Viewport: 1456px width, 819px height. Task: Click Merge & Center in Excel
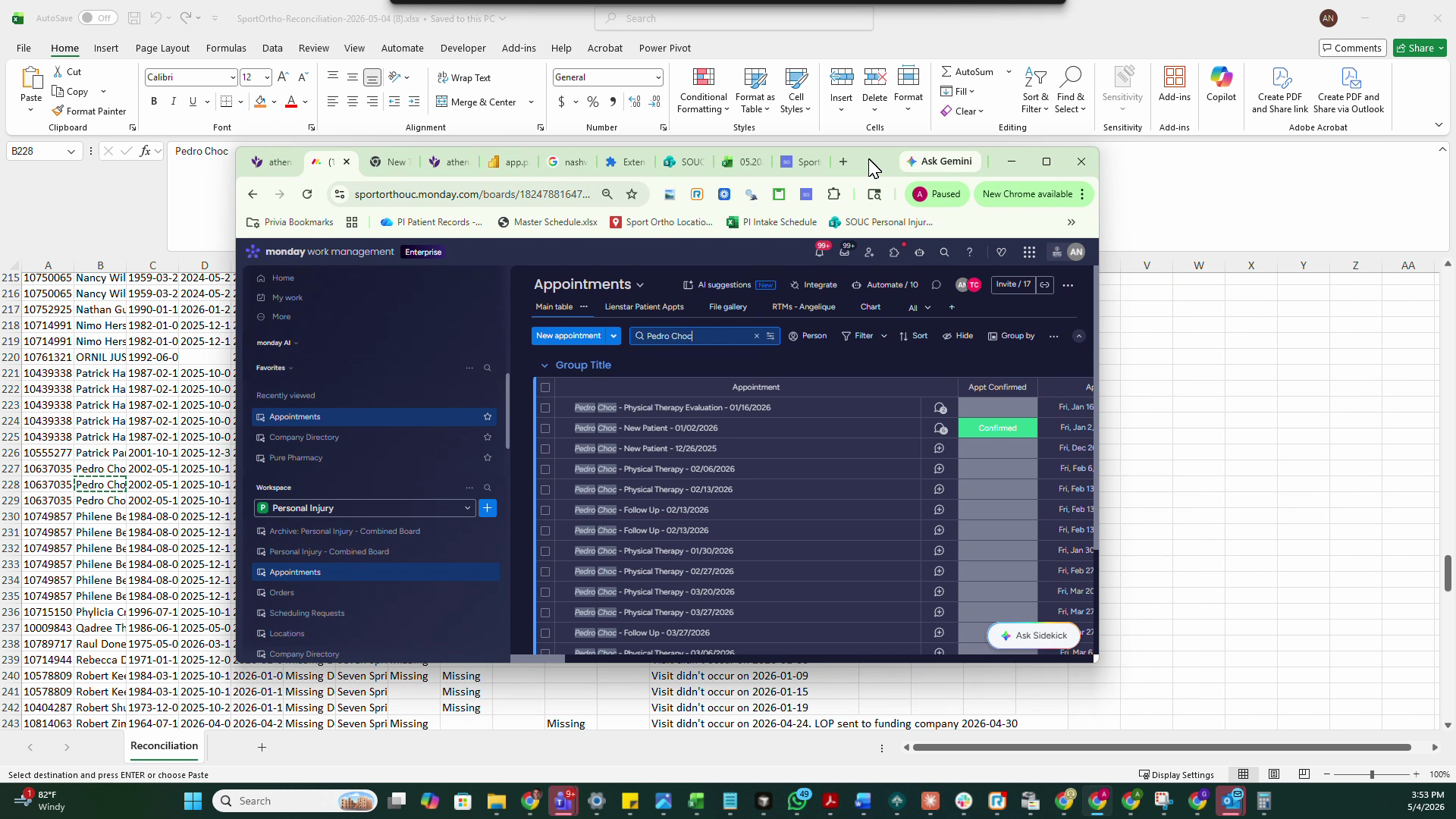[x=476, y=102]
